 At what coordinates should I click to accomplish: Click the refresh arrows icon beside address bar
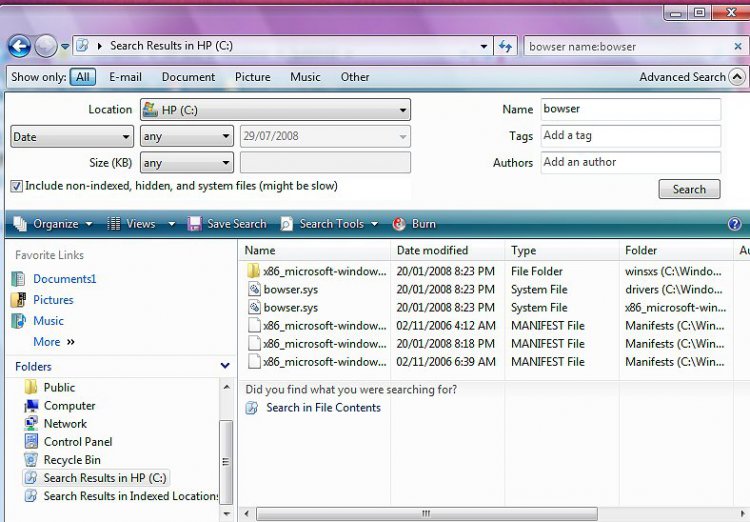[505, 46]
